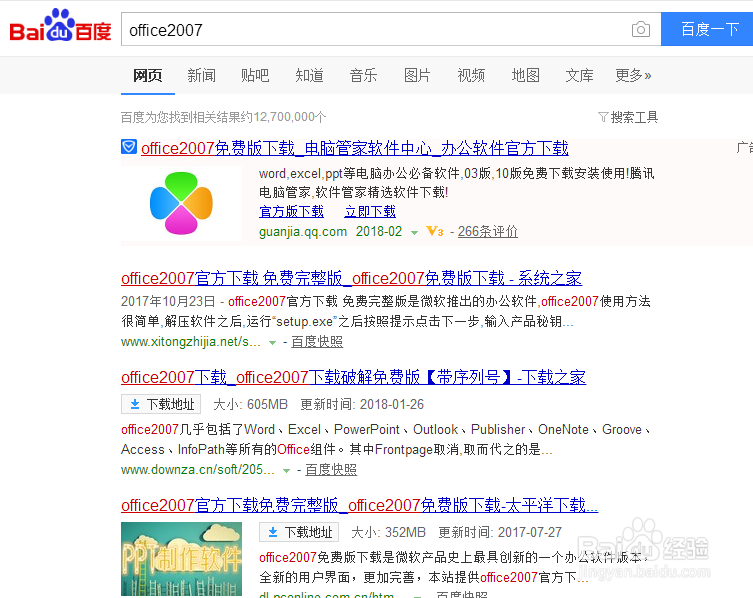753x598 pixels.
Task: Open the 太平洋下载 office2007官方下载 result title
Action: click(x=359, y=505)
